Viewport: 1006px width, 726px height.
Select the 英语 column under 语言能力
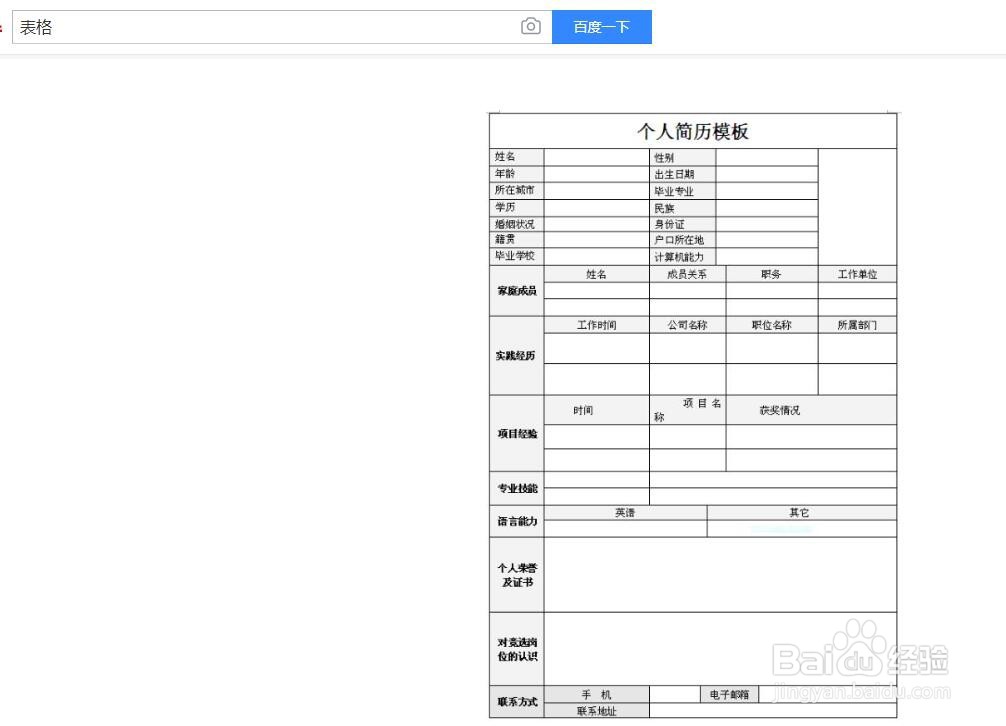[623, 512]
